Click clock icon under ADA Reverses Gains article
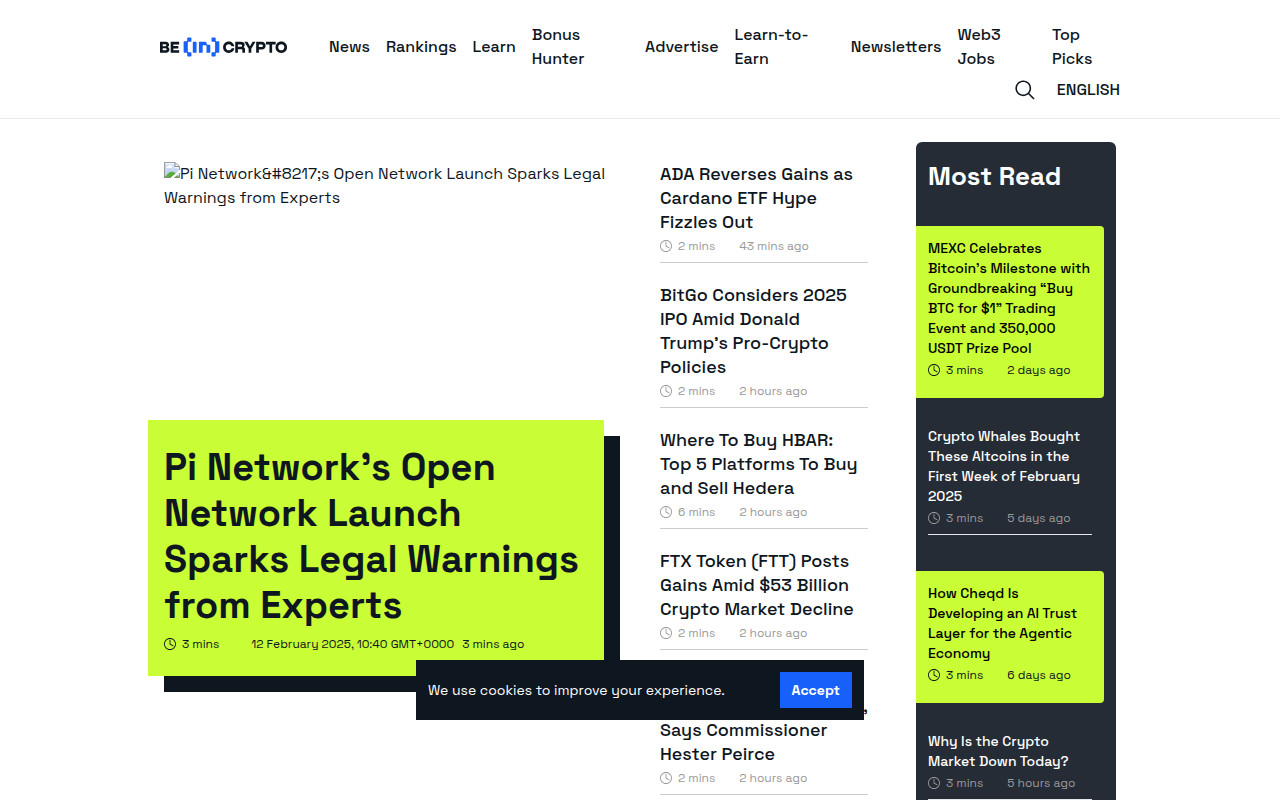The image size is (1280, 800). 666,246
